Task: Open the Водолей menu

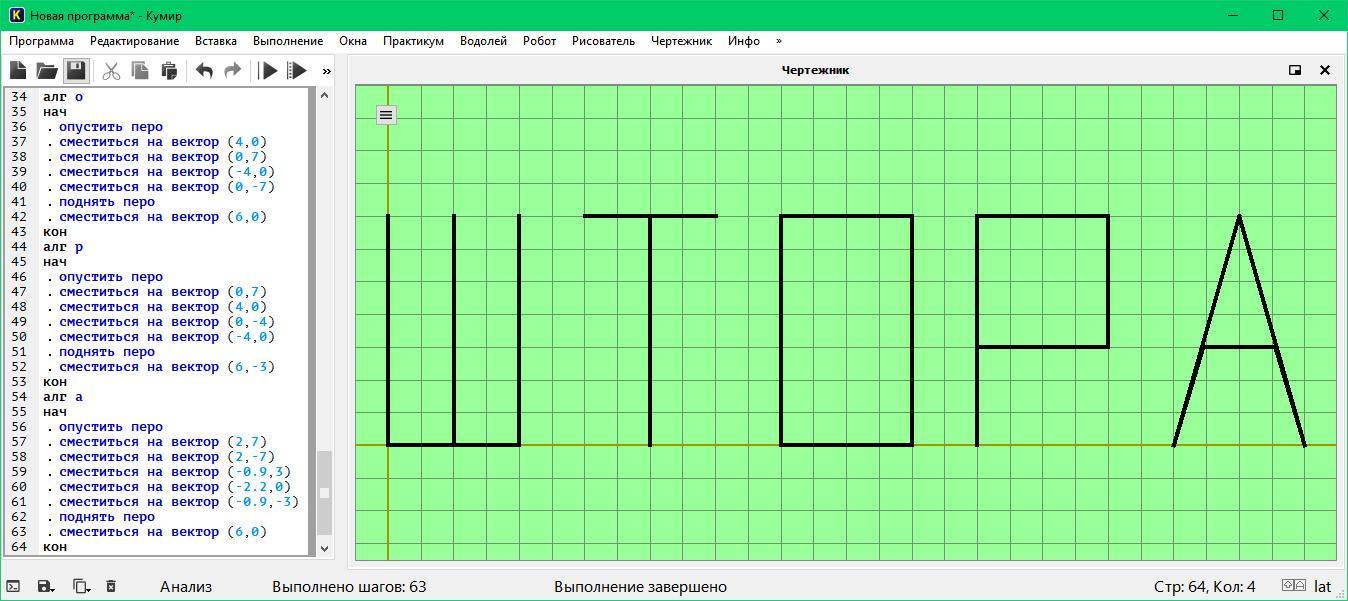Action: point(483,41)
